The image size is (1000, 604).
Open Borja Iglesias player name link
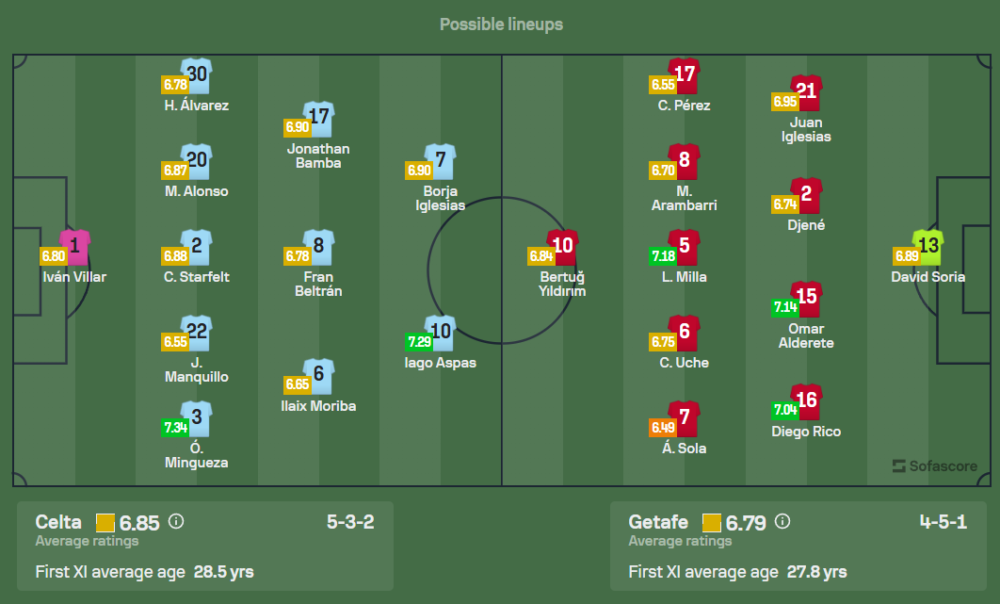pyautogui.click(x=441, y=198)
